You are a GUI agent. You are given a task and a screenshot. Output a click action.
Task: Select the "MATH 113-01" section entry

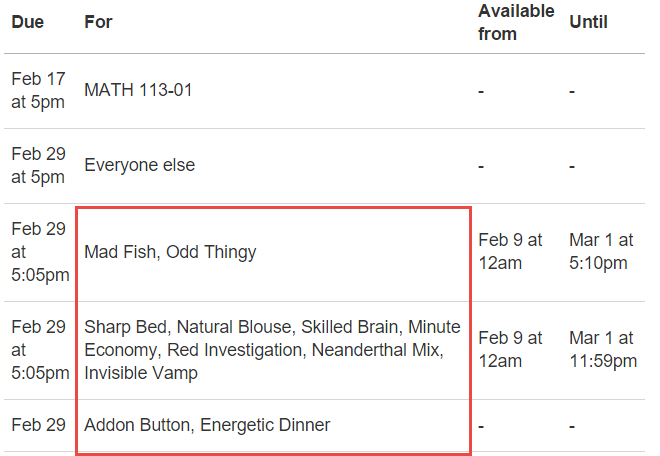(x=138, y=90)
